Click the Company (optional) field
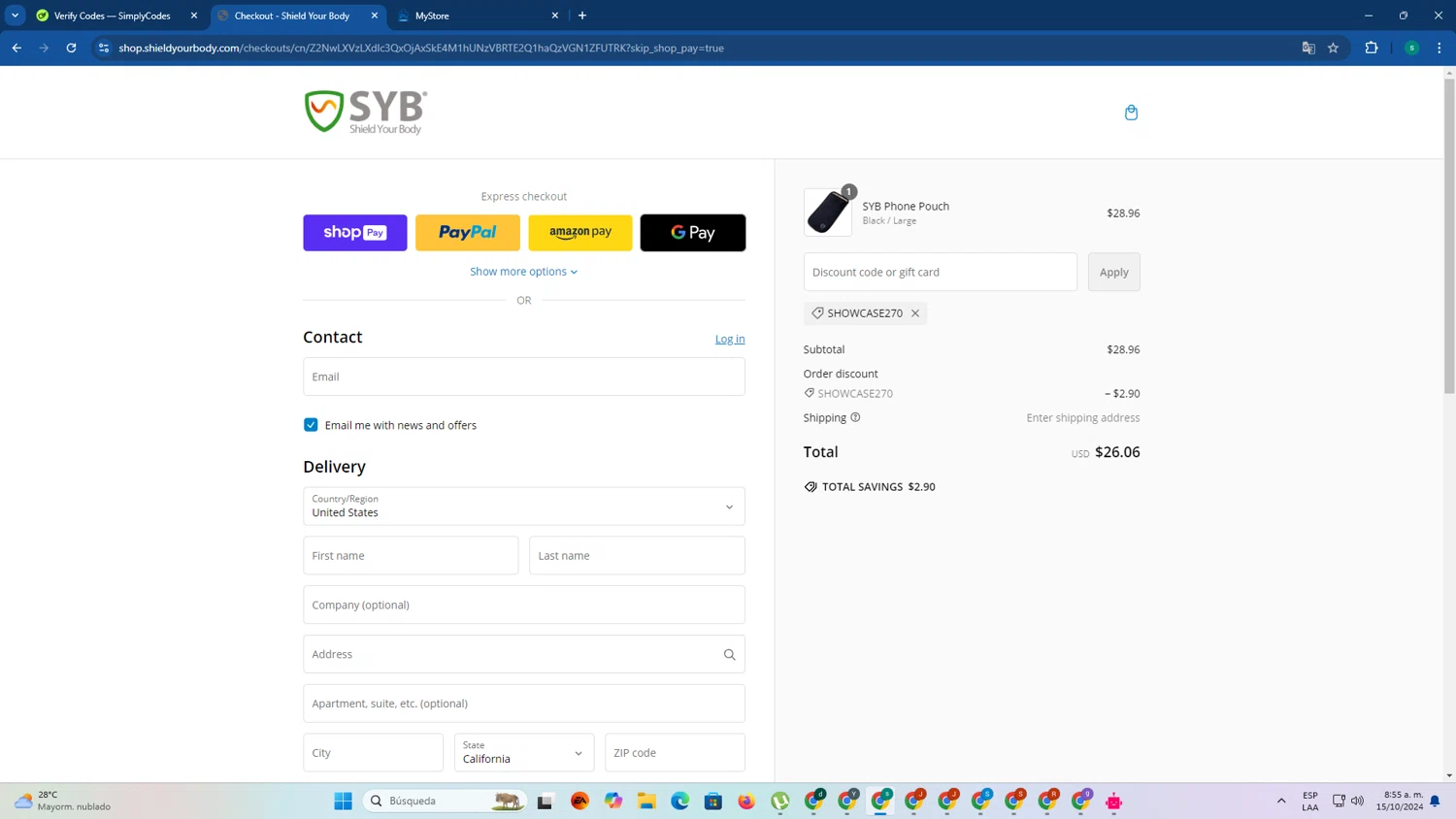This screenshot has height=819, width=1456. (524, 605)
